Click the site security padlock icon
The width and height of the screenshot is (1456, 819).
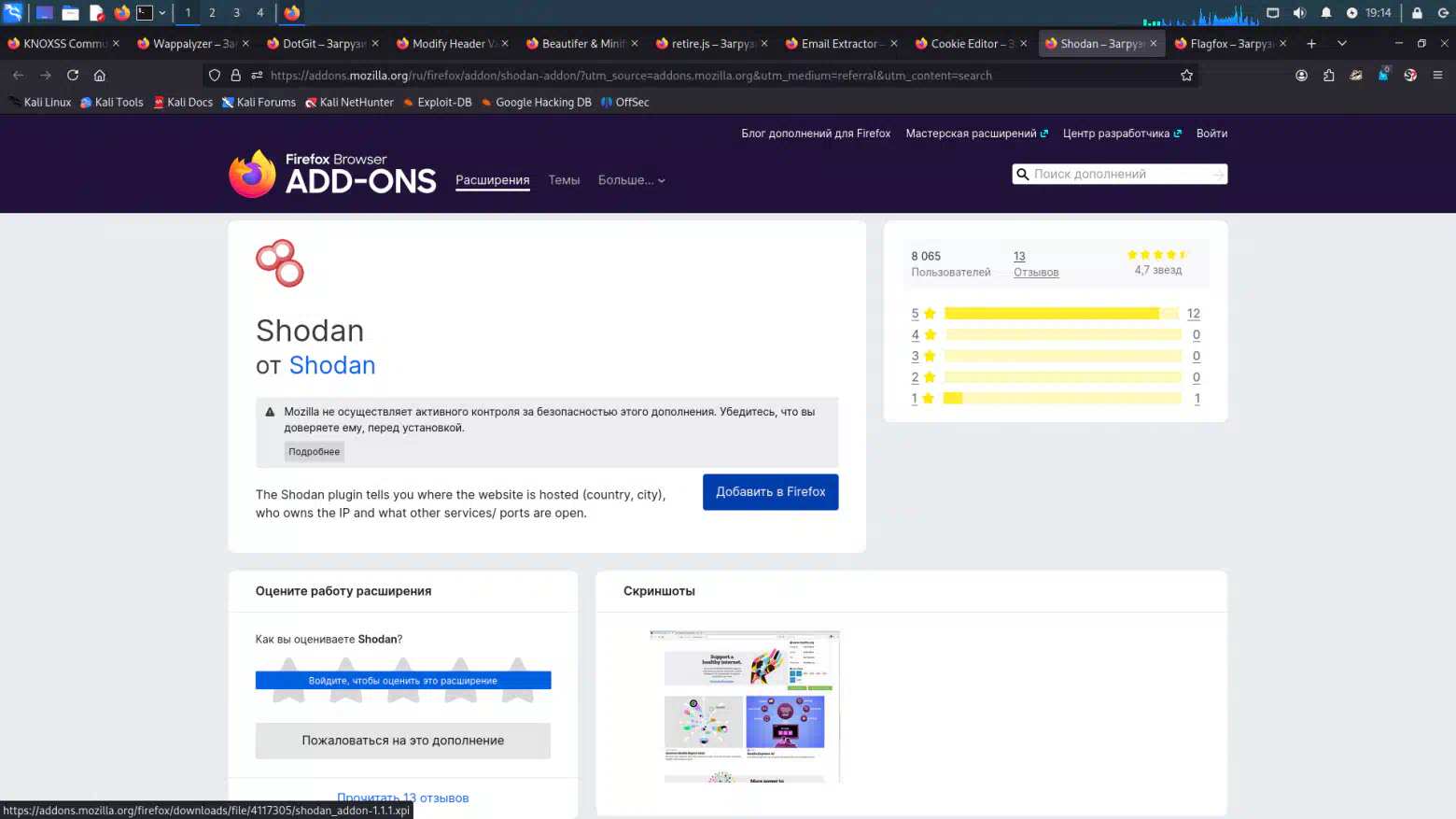pyautogui.click(x=235, y=75)
